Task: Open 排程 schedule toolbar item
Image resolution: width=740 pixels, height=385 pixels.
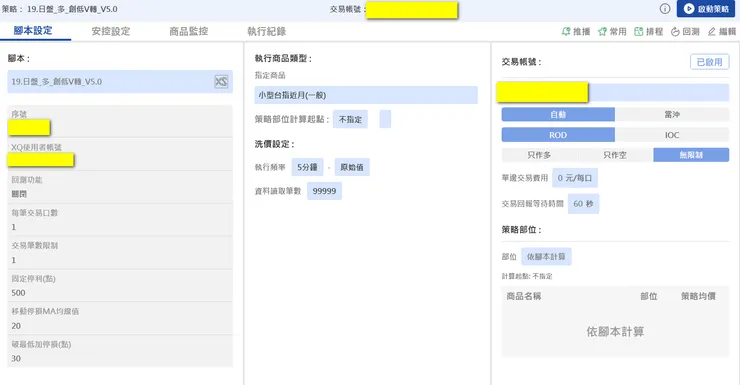Action: coord(648,31)
